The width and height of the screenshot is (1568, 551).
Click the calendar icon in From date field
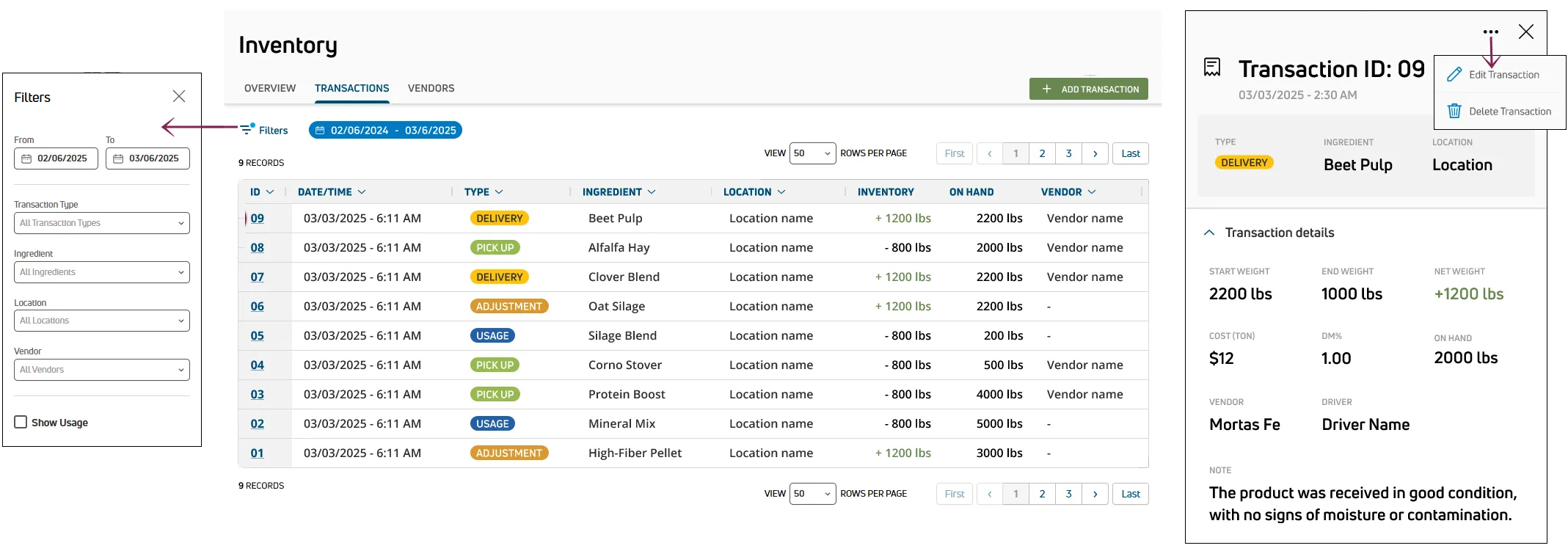[26, 158]
